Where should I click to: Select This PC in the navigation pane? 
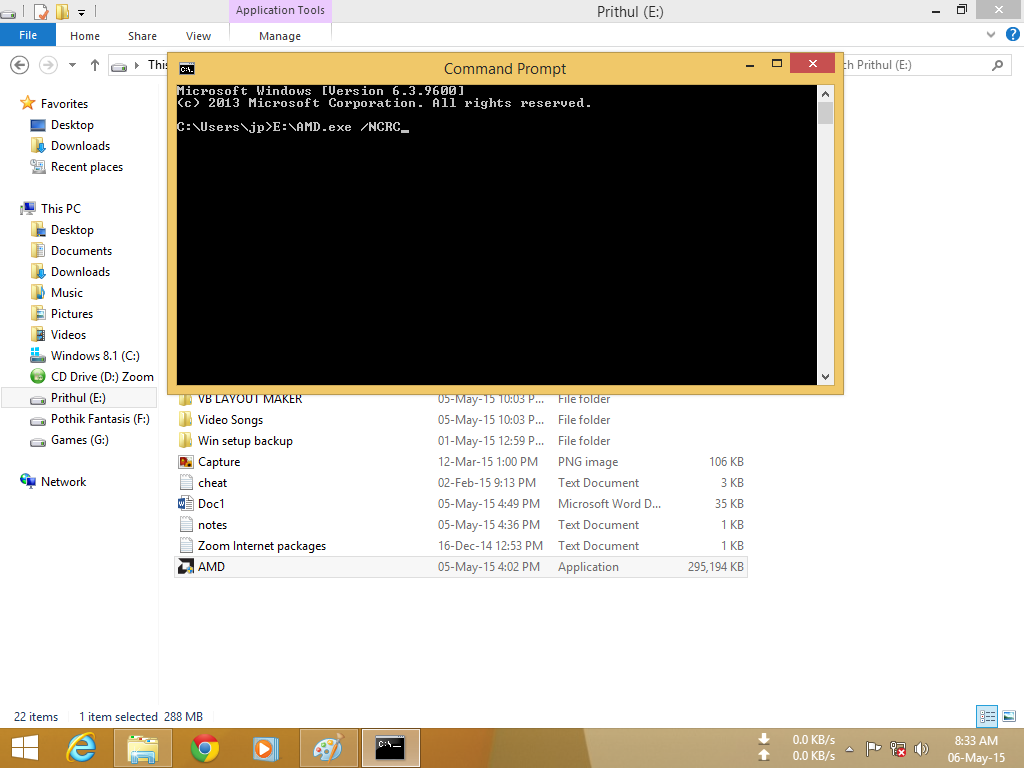click(x=61, y=208)
